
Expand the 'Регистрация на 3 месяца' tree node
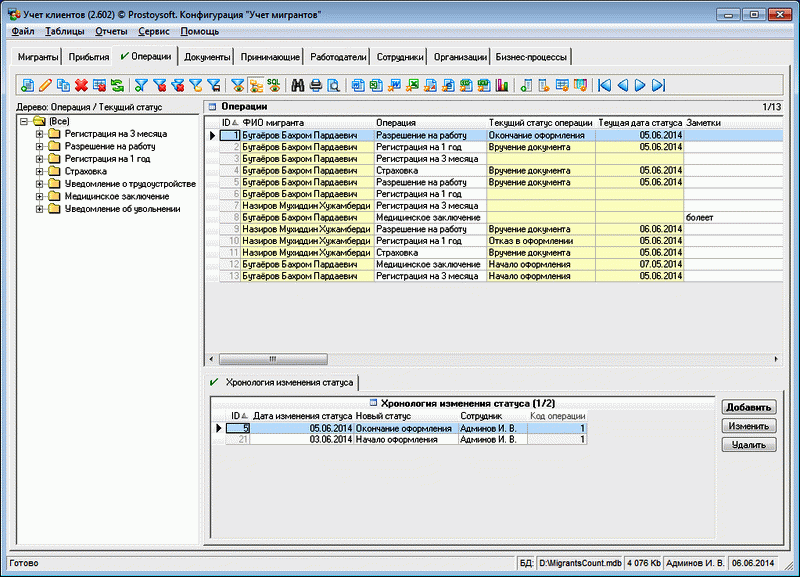click(39, 133)
